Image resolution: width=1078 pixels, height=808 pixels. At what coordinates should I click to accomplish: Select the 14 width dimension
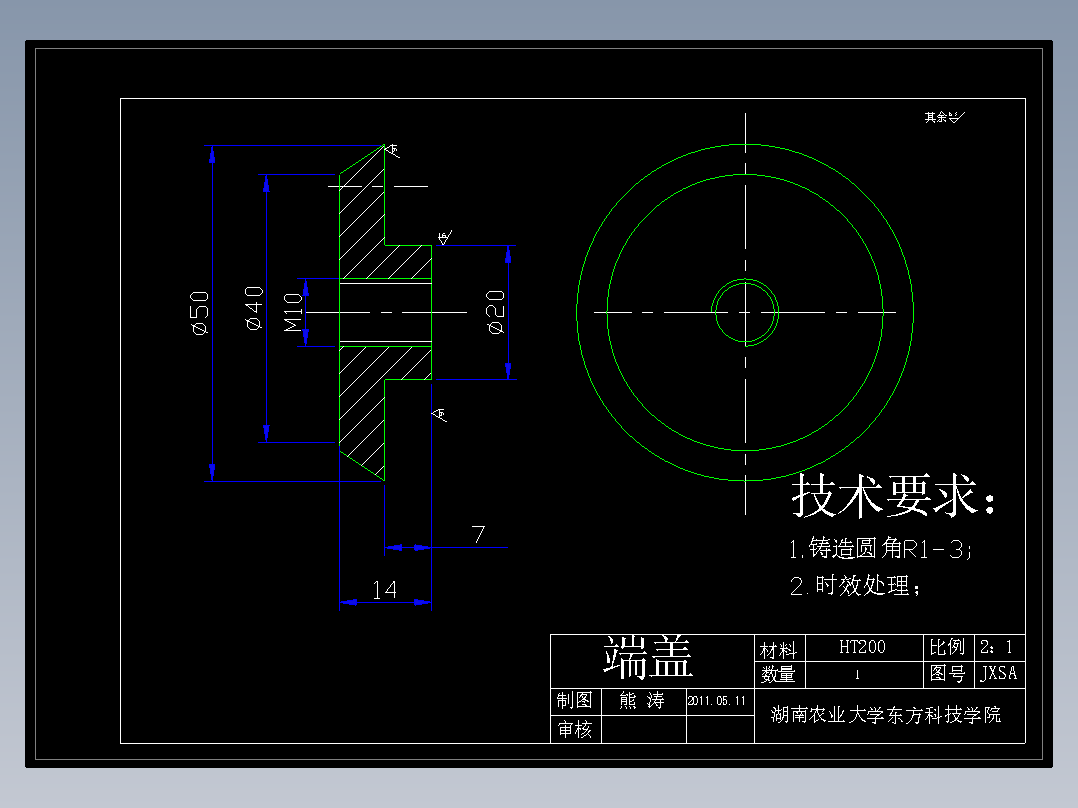point(383,590)
